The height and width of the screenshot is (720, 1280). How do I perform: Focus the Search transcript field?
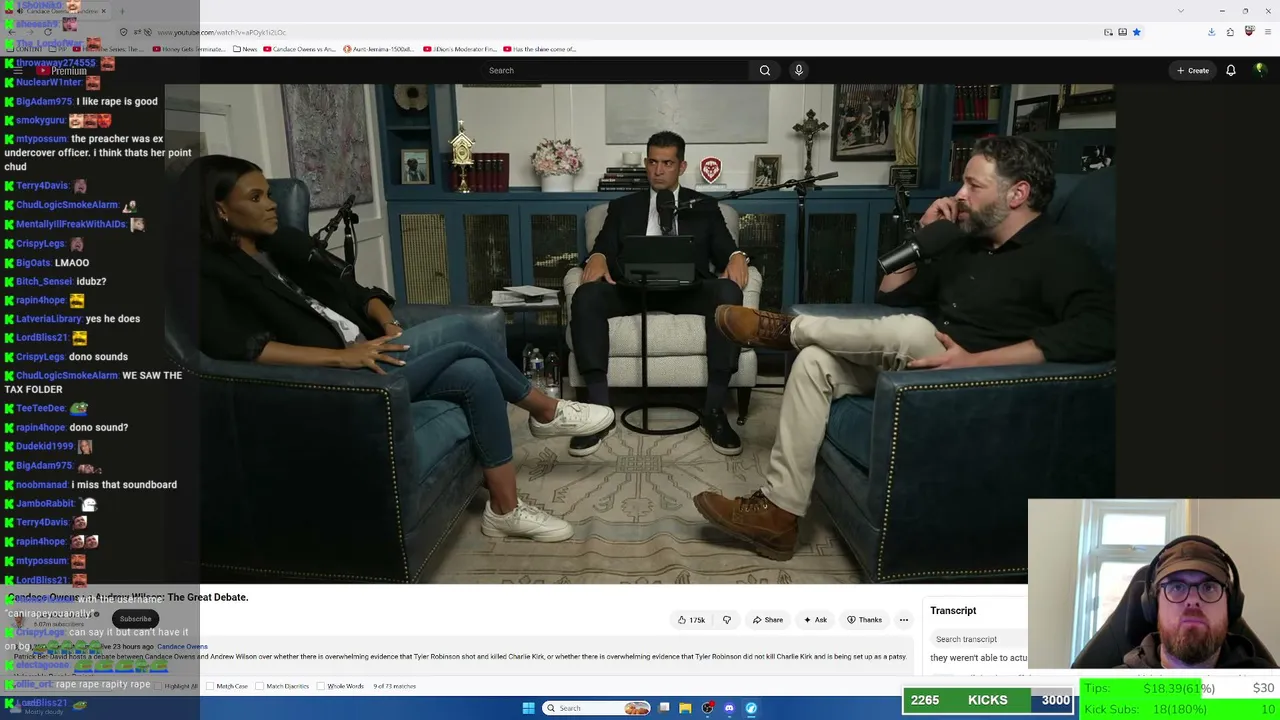[980, 639]
